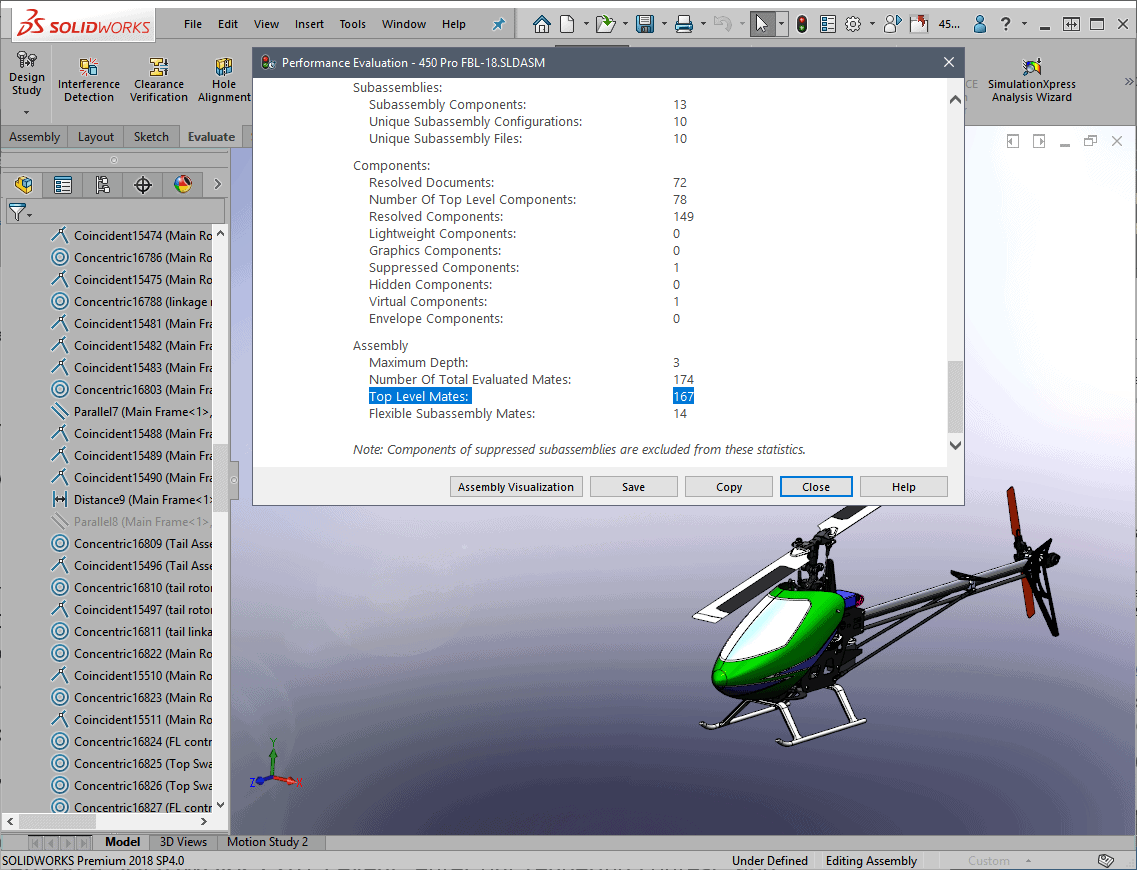
Task: Click Help in Performance Evaluation dialog
Action: 904,487
